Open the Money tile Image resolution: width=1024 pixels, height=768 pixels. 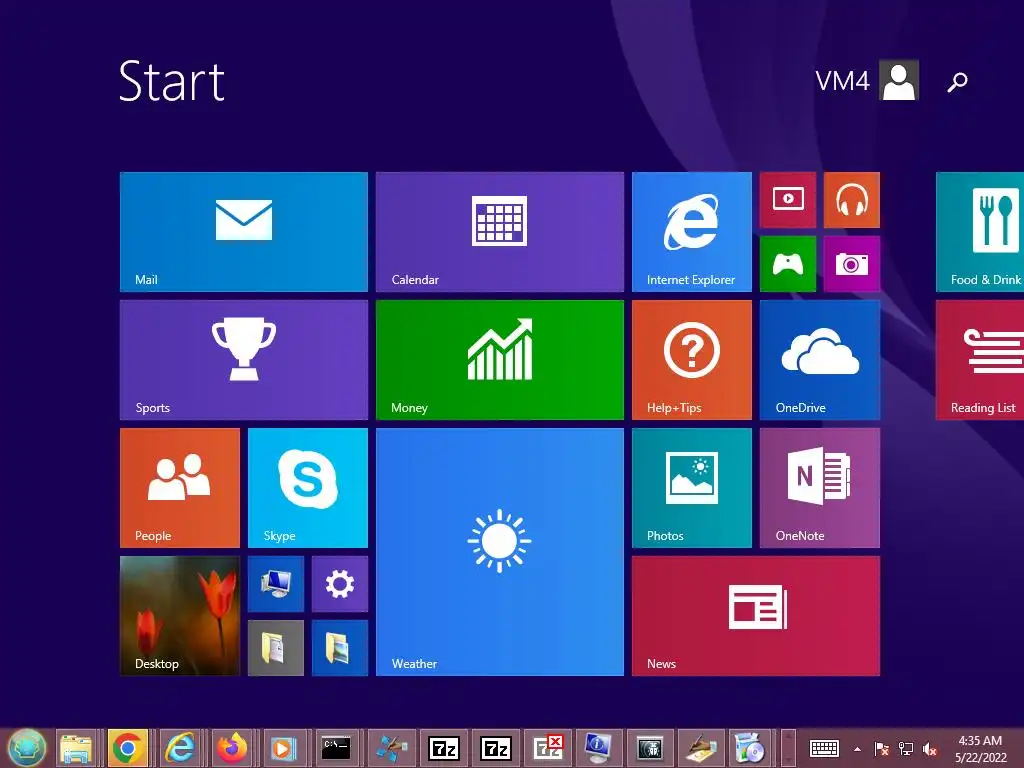click(500, 360)
